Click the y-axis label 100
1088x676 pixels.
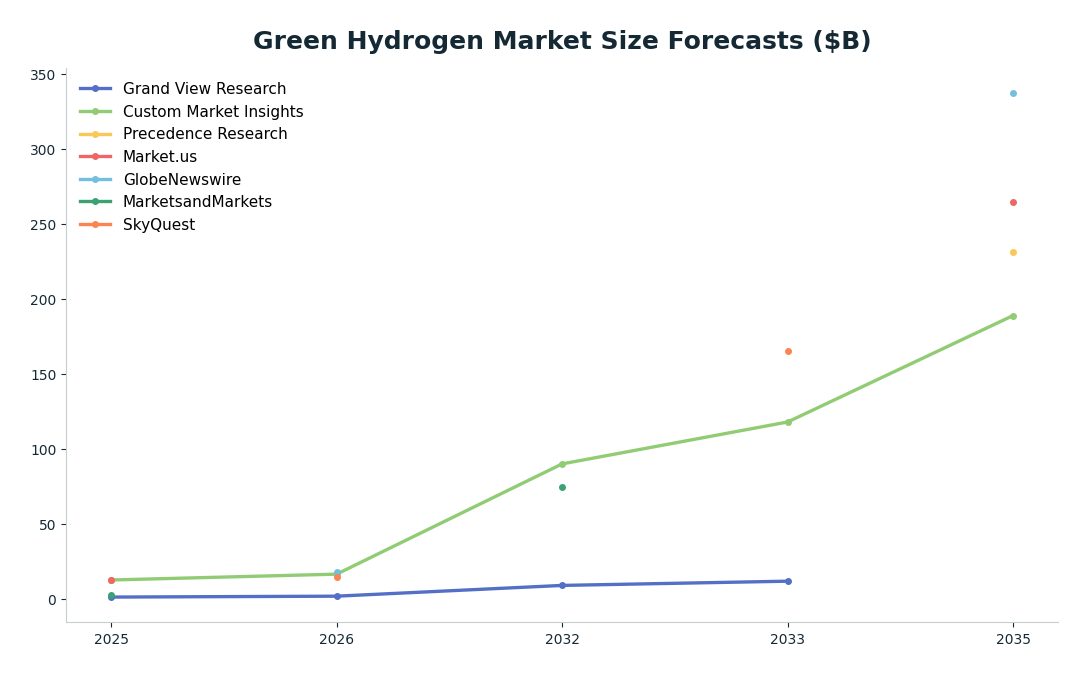[43, 450]
